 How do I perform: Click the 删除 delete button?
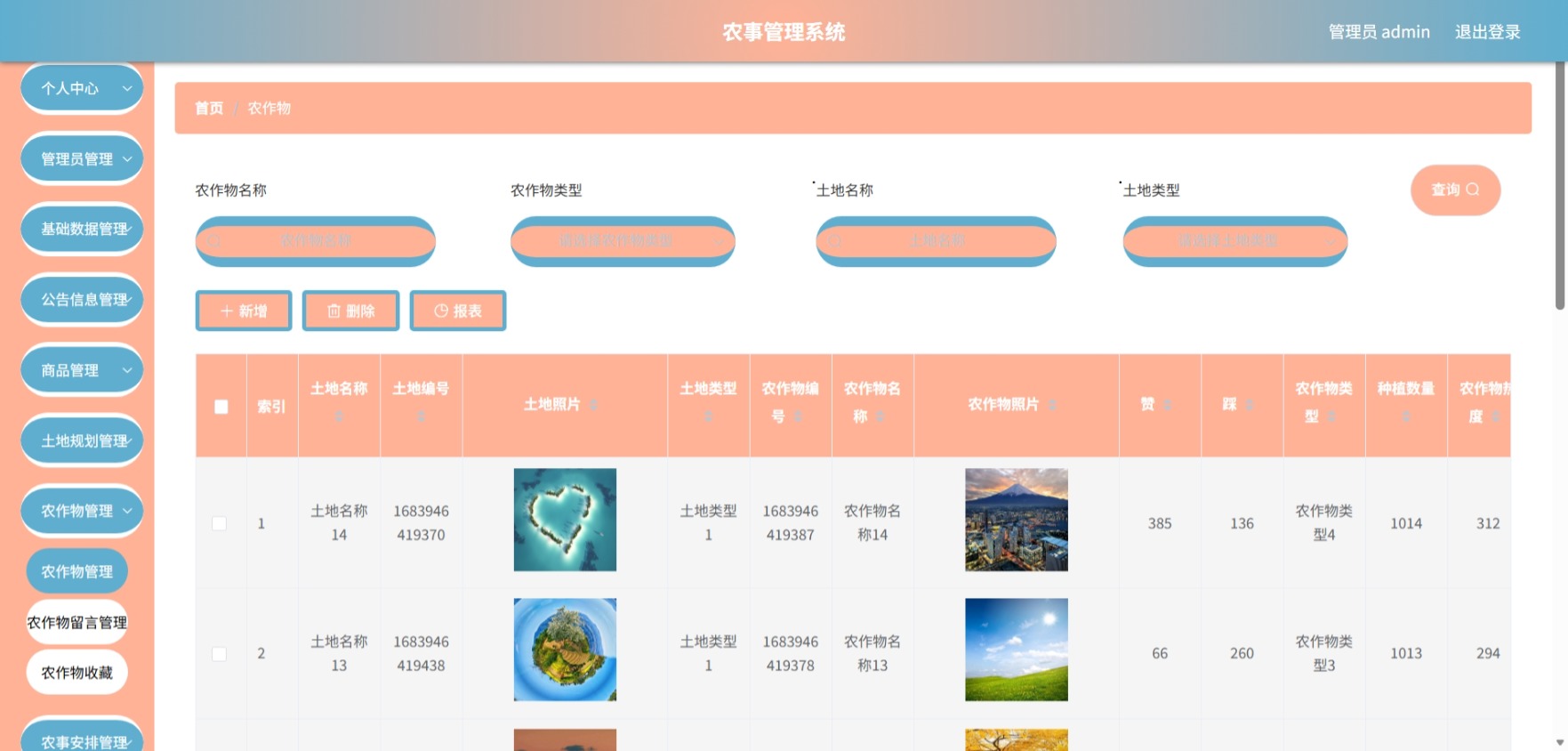(350, 311)
